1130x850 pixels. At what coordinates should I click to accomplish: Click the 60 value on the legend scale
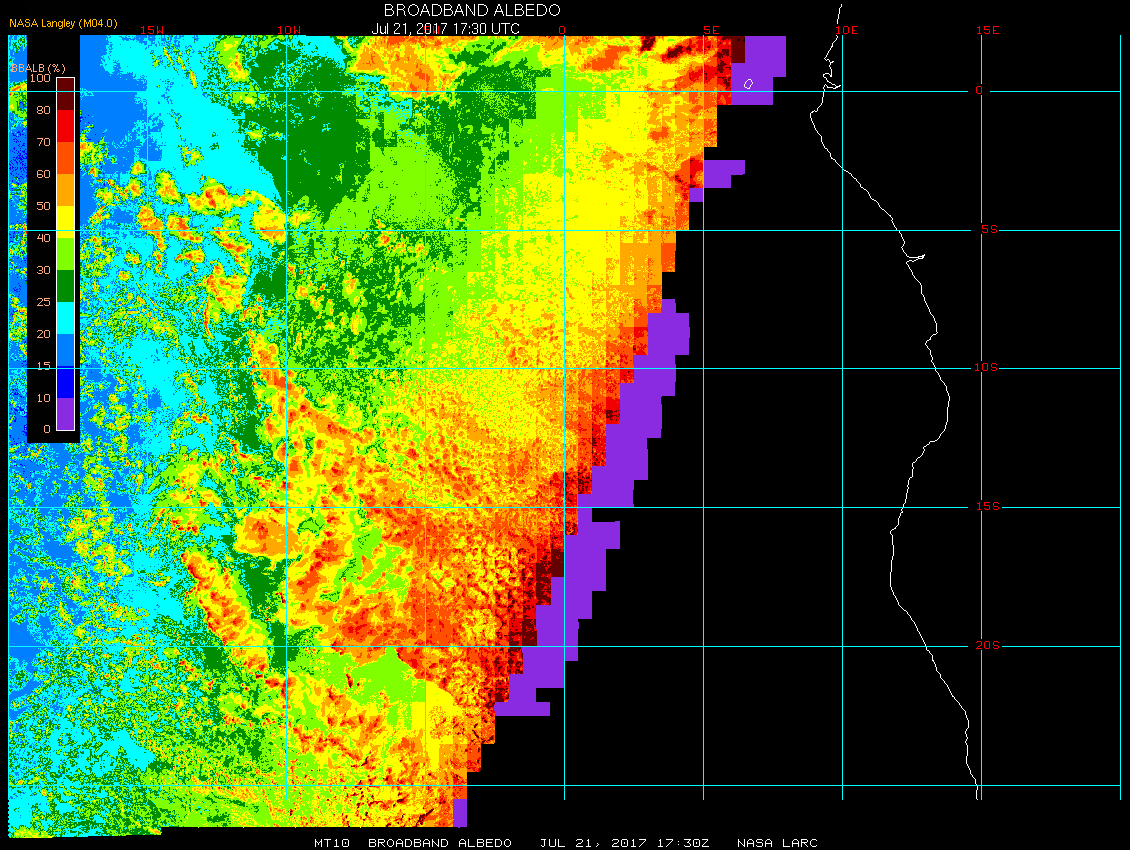coord(43,174)
